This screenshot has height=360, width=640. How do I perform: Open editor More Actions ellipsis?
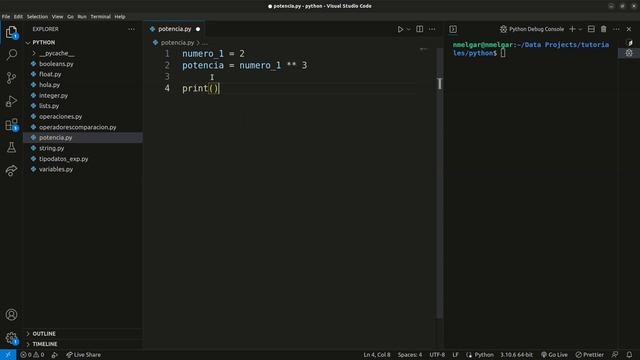(432, 29)
